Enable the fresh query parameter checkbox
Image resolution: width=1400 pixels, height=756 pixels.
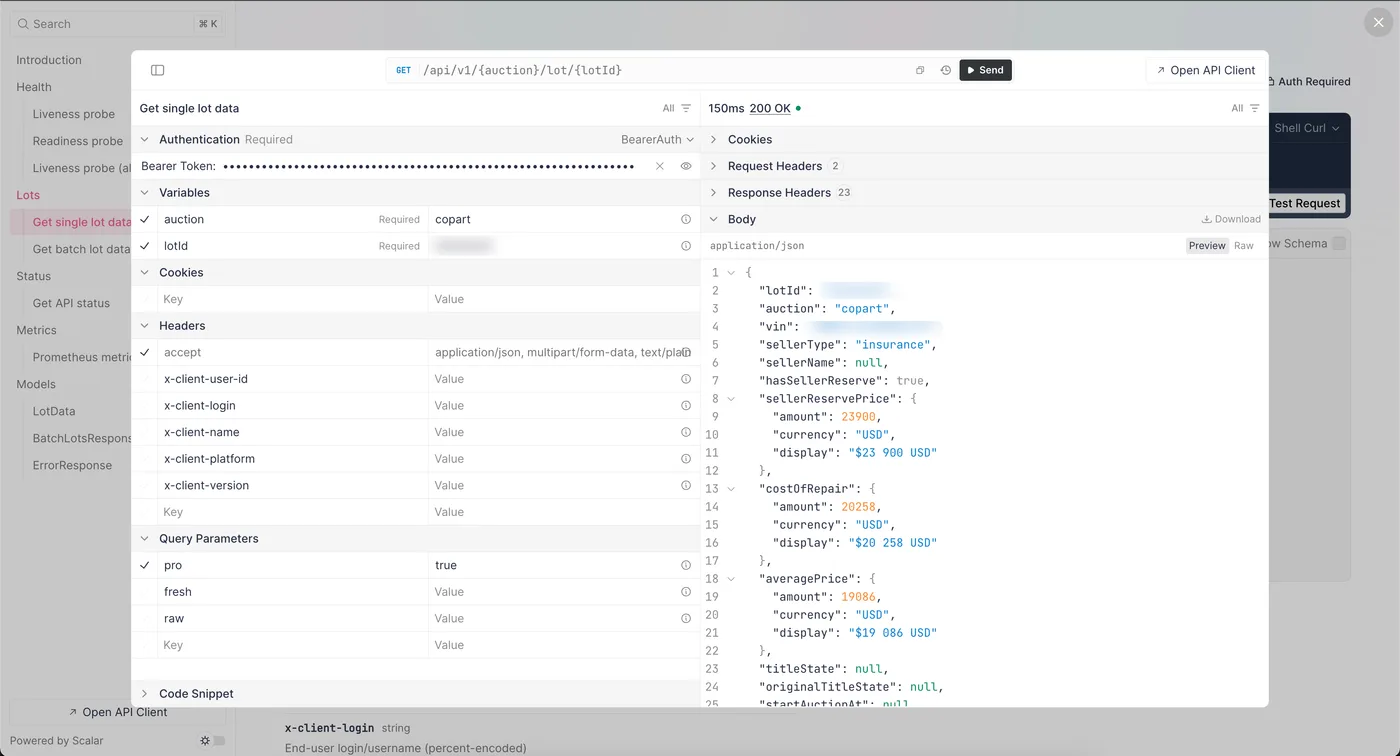coord(145,592)
